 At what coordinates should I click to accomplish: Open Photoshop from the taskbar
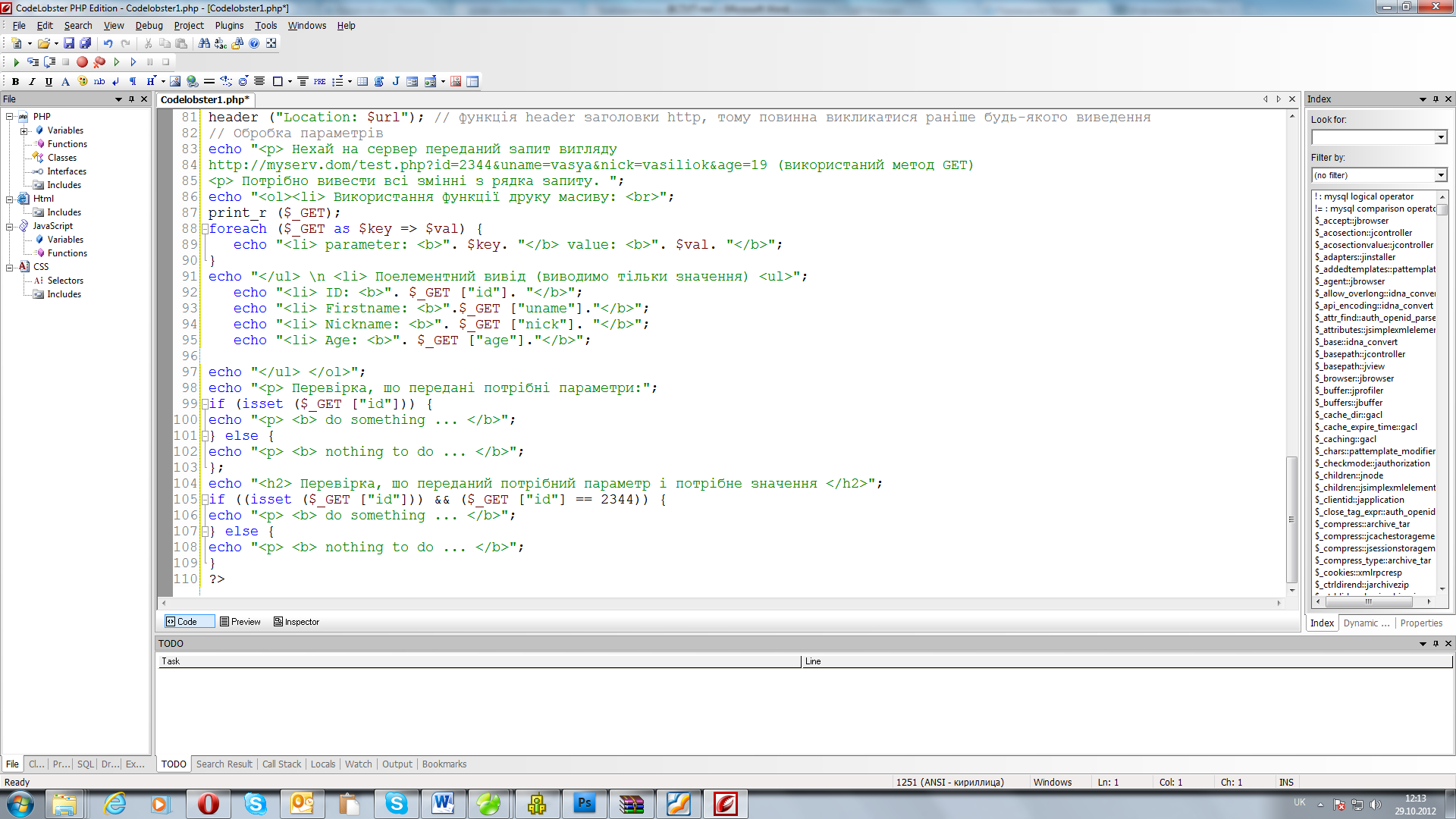tap(584, 804)
